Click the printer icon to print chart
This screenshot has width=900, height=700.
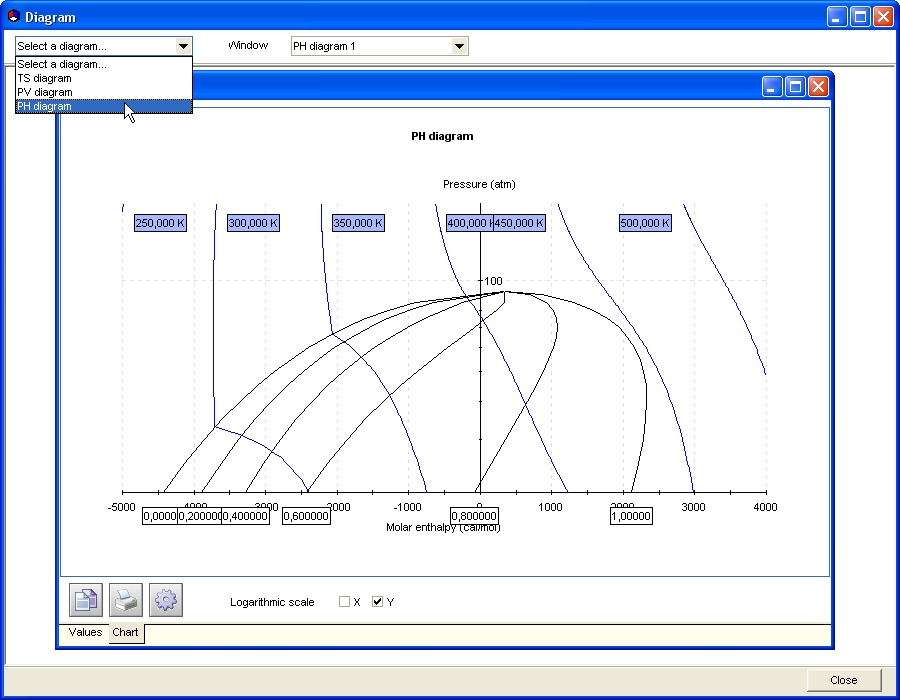(126, 600)
